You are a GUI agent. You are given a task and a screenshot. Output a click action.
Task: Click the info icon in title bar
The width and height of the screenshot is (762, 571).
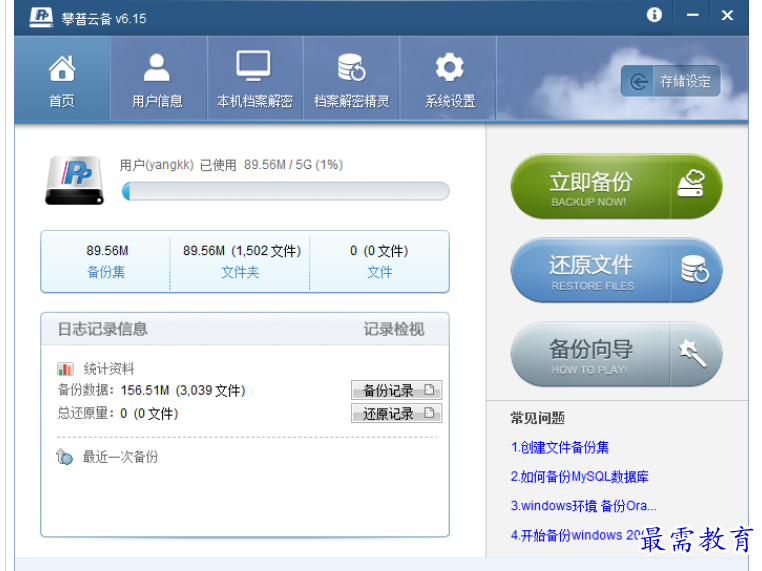pyautogui.click(x=654, y=15)
